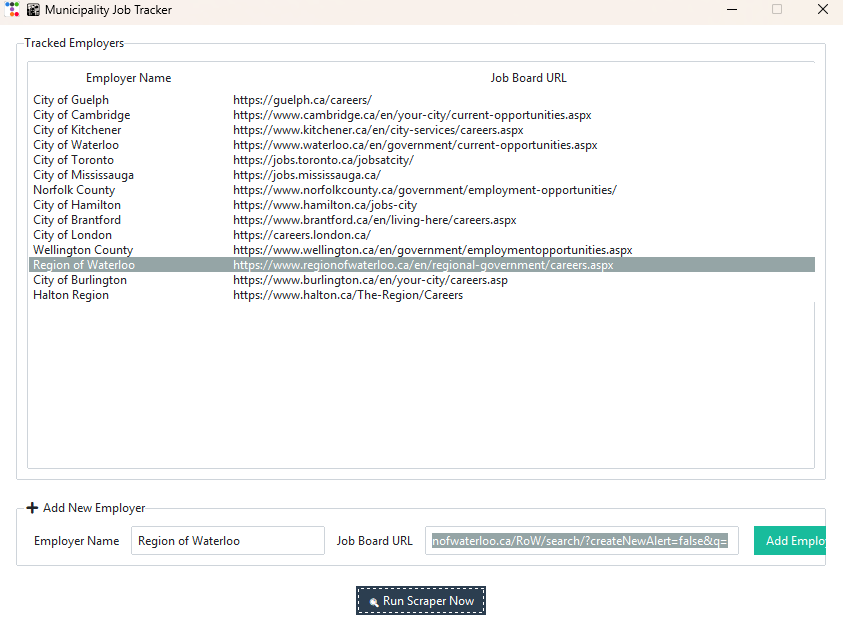Select the City of Cambridge row
Viewport: 843px width, 620px height.
click(422, 115)
